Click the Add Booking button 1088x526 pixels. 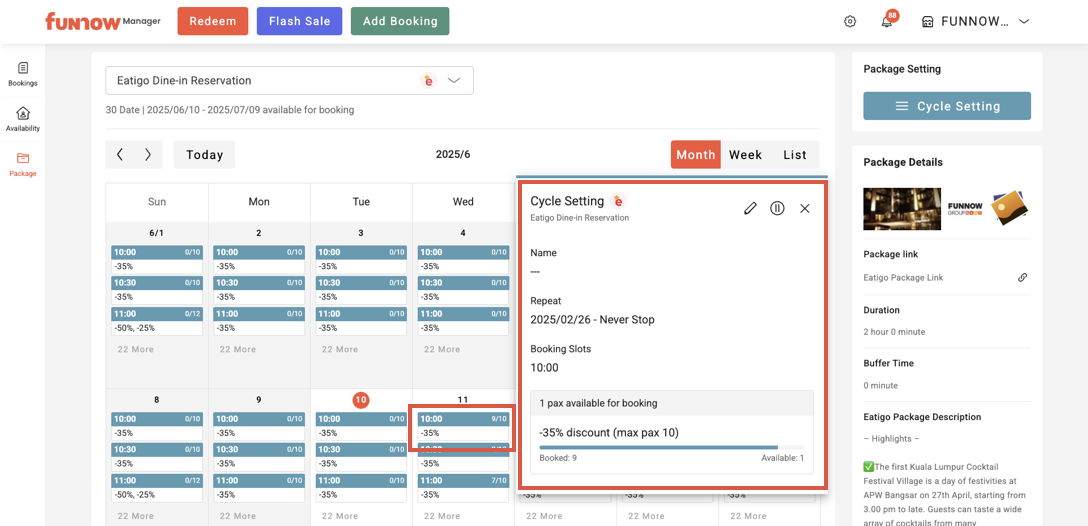400,22
